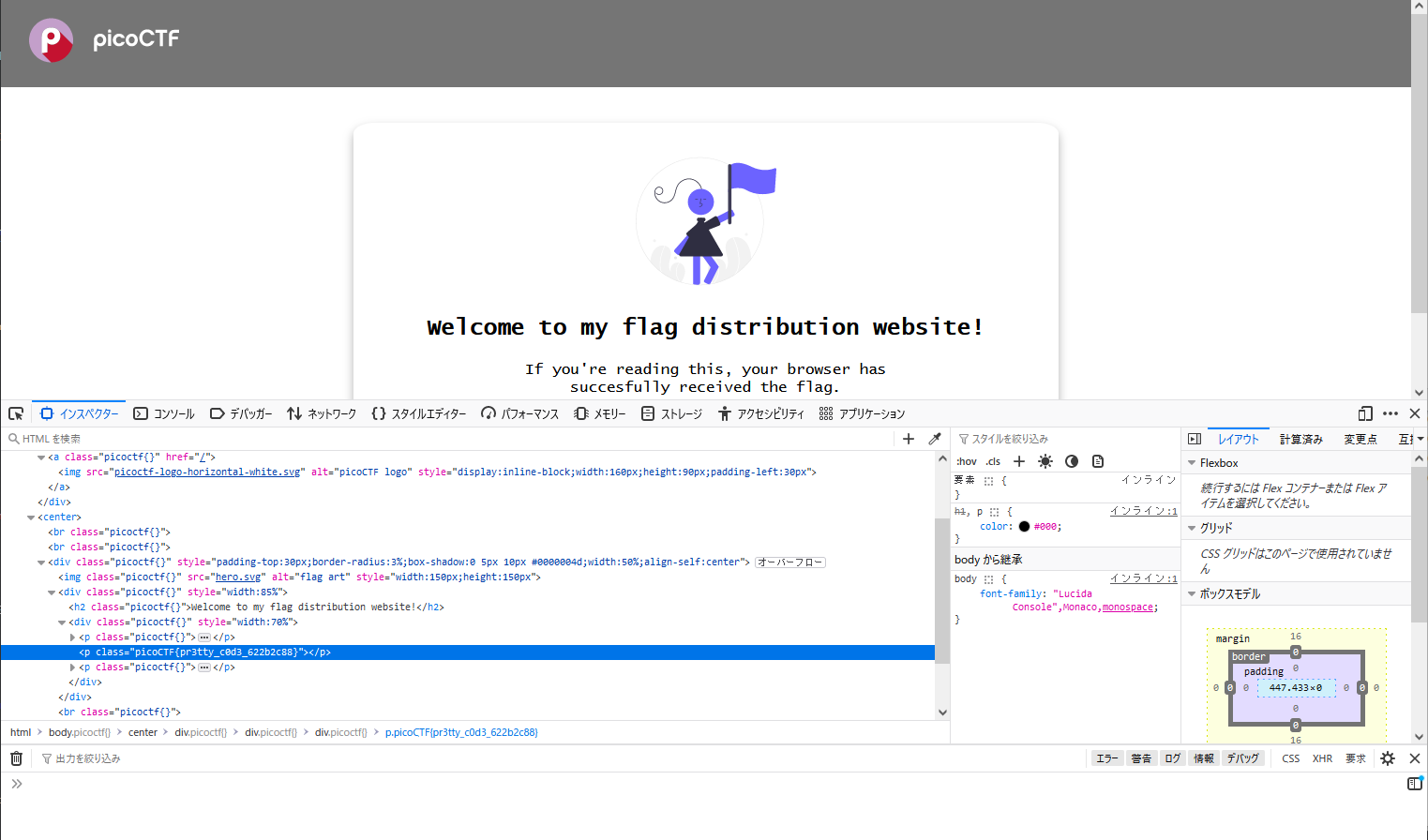
Task: Toggle the デバッグ console filter
Action: click(x=1243, y=758)
